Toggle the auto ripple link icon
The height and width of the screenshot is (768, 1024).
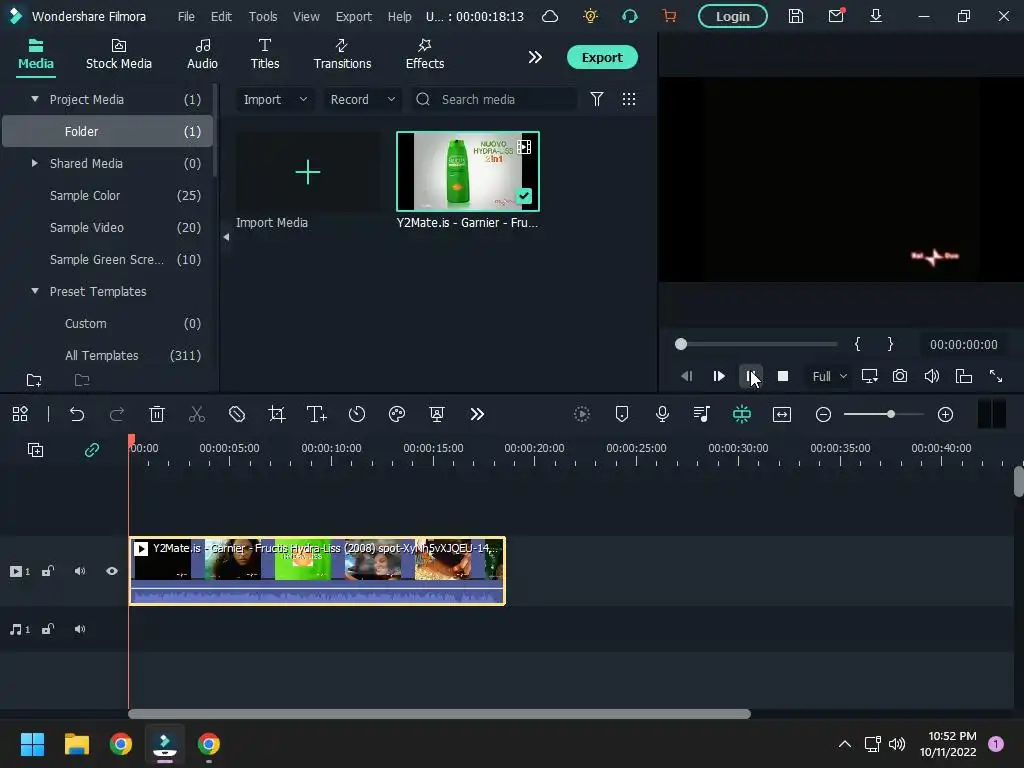(91, 449)
